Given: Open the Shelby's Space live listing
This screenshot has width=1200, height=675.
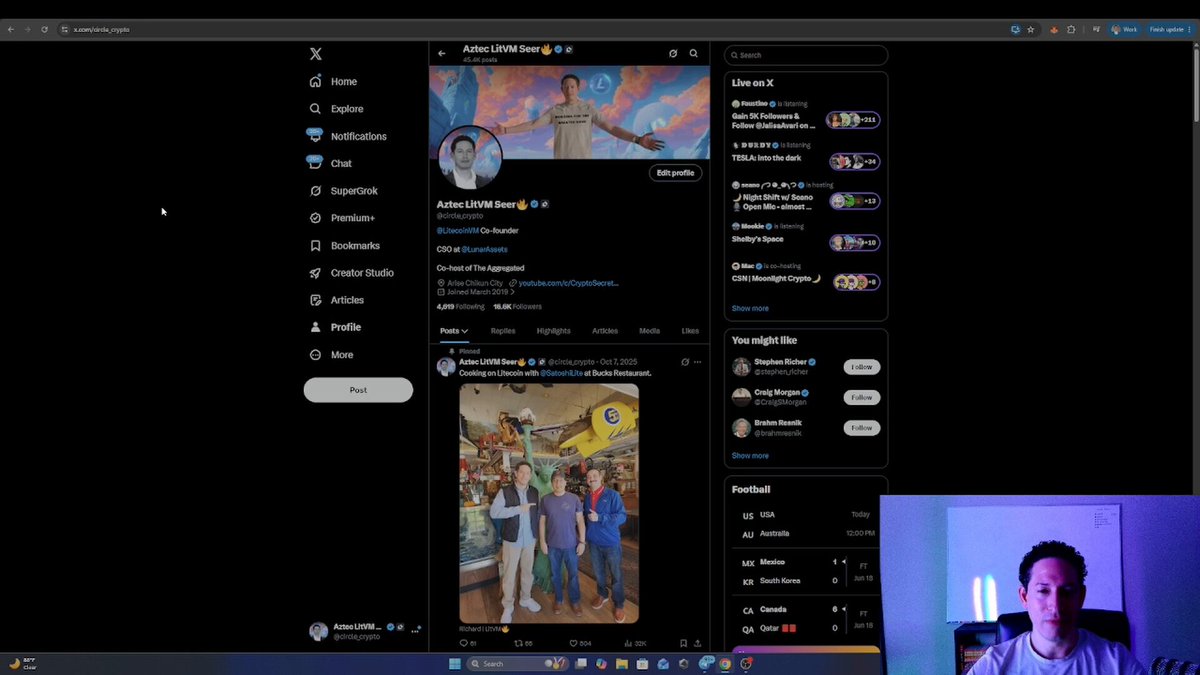Looking at the screenshot, I should [x=805, y=237].
